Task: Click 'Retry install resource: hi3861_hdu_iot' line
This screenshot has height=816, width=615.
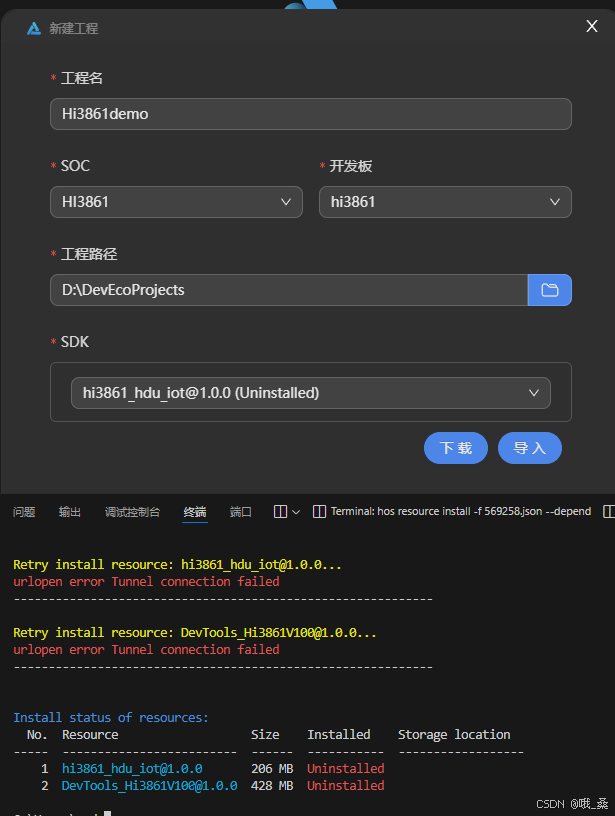Action: pos(177,565)
